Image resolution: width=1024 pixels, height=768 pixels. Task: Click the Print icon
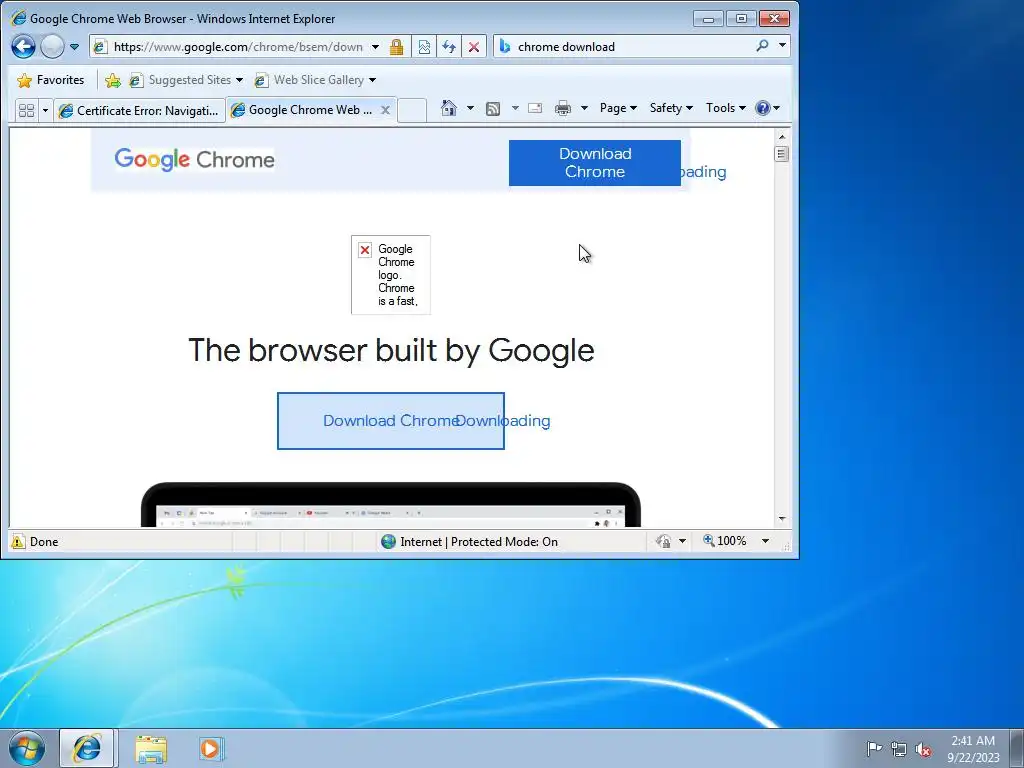click(x=562, y=108)
